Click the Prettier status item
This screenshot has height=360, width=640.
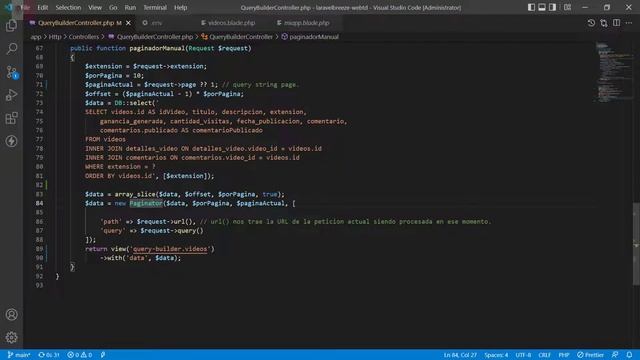coord(590,355)
